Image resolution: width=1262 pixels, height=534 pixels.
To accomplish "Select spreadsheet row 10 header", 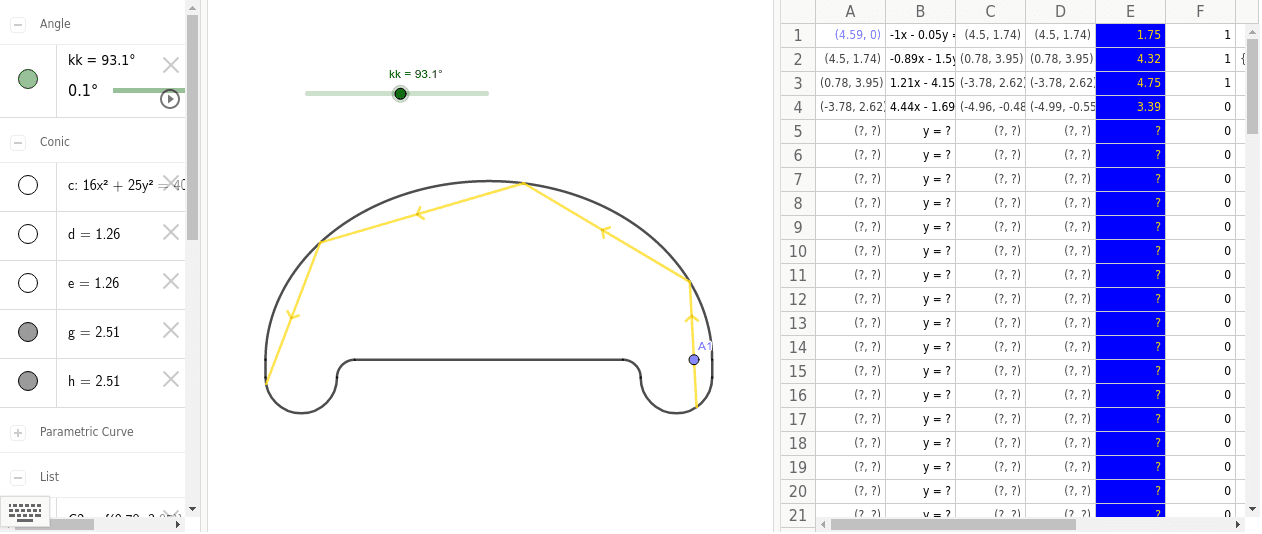I will (797, 251).
